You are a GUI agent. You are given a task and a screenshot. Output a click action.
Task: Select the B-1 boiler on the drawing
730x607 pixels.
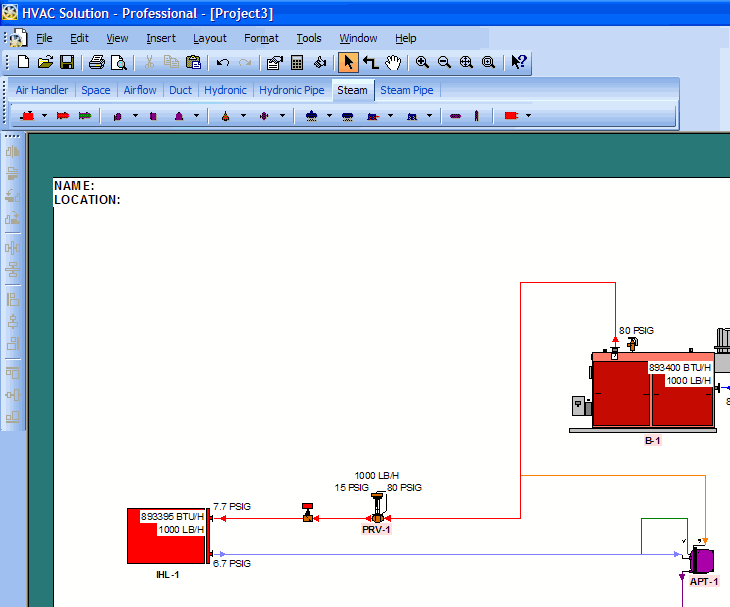tap(652, 391)
